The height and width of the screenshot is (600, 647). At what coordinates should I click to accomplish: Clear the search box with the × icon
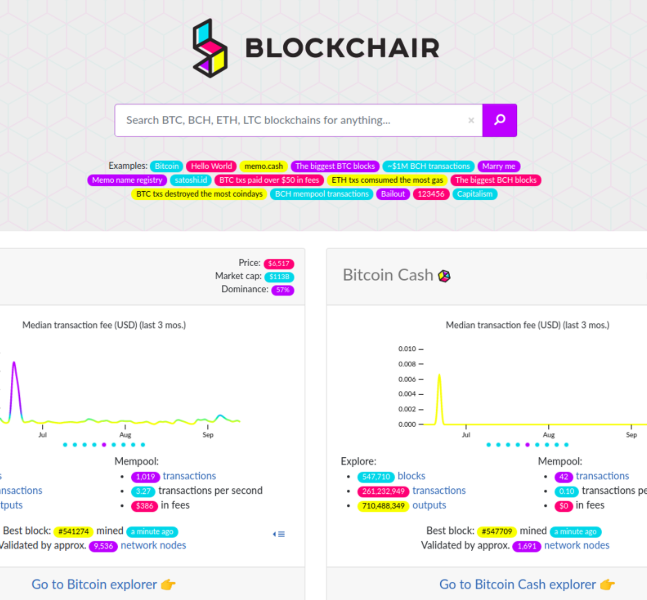point(471,121)
